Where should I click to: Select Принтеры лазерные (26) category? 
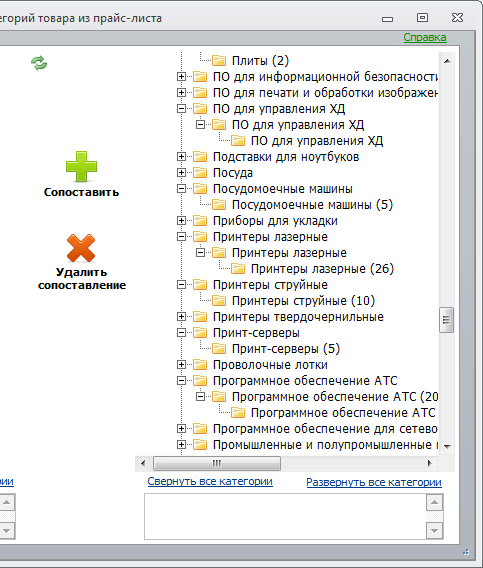click(322, 268)
